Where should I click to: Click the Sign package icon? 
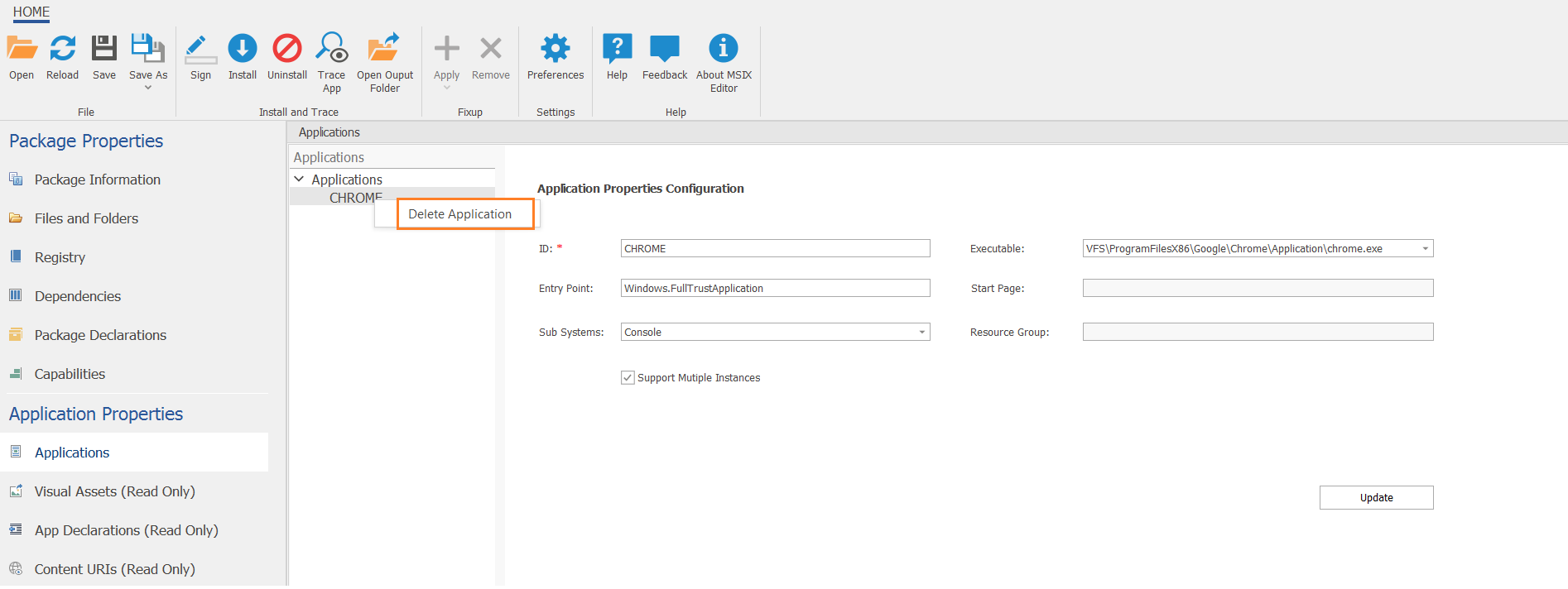click(200, 49)
